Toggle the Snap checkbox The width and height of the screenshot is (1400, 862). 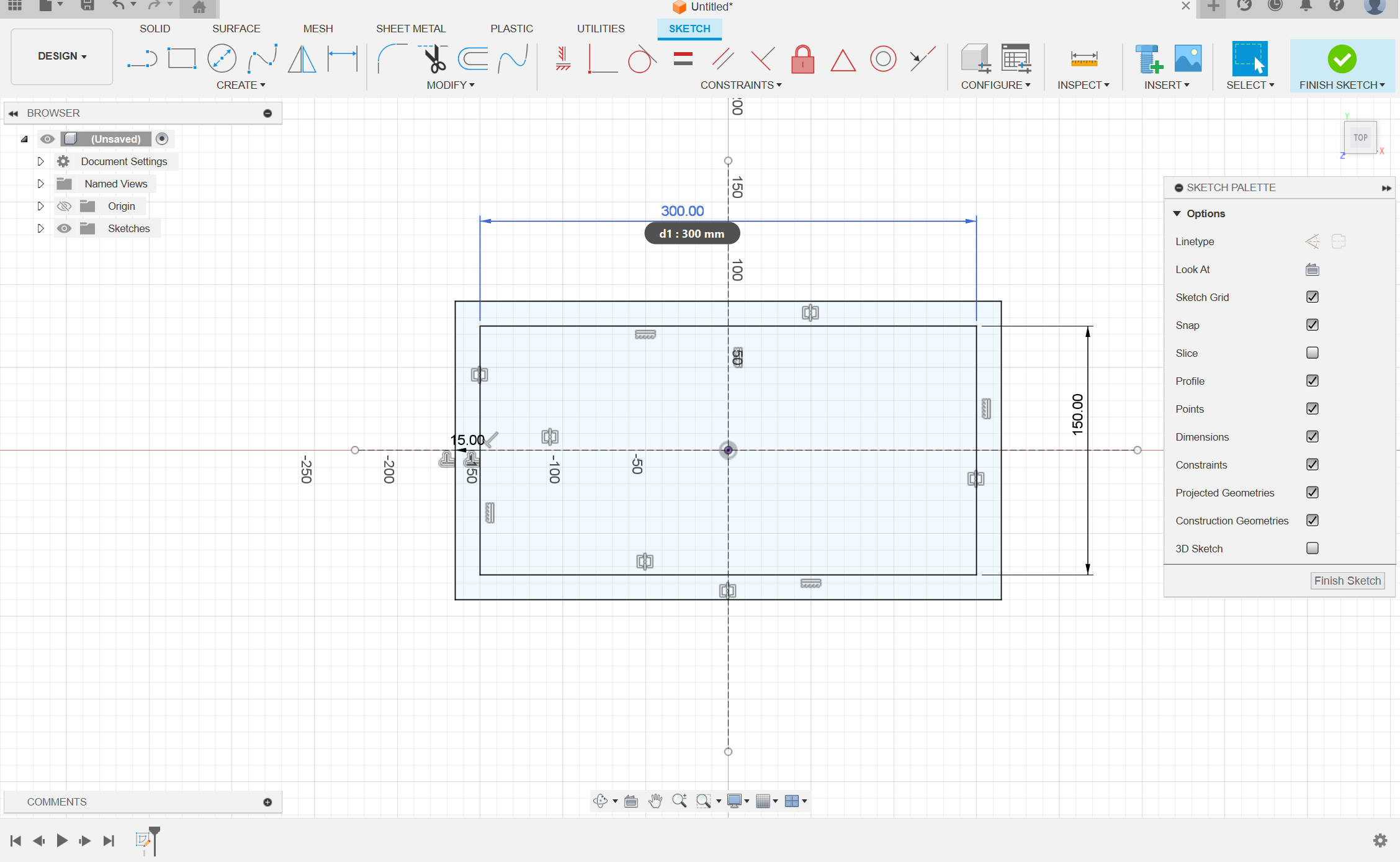(1312, 325)
